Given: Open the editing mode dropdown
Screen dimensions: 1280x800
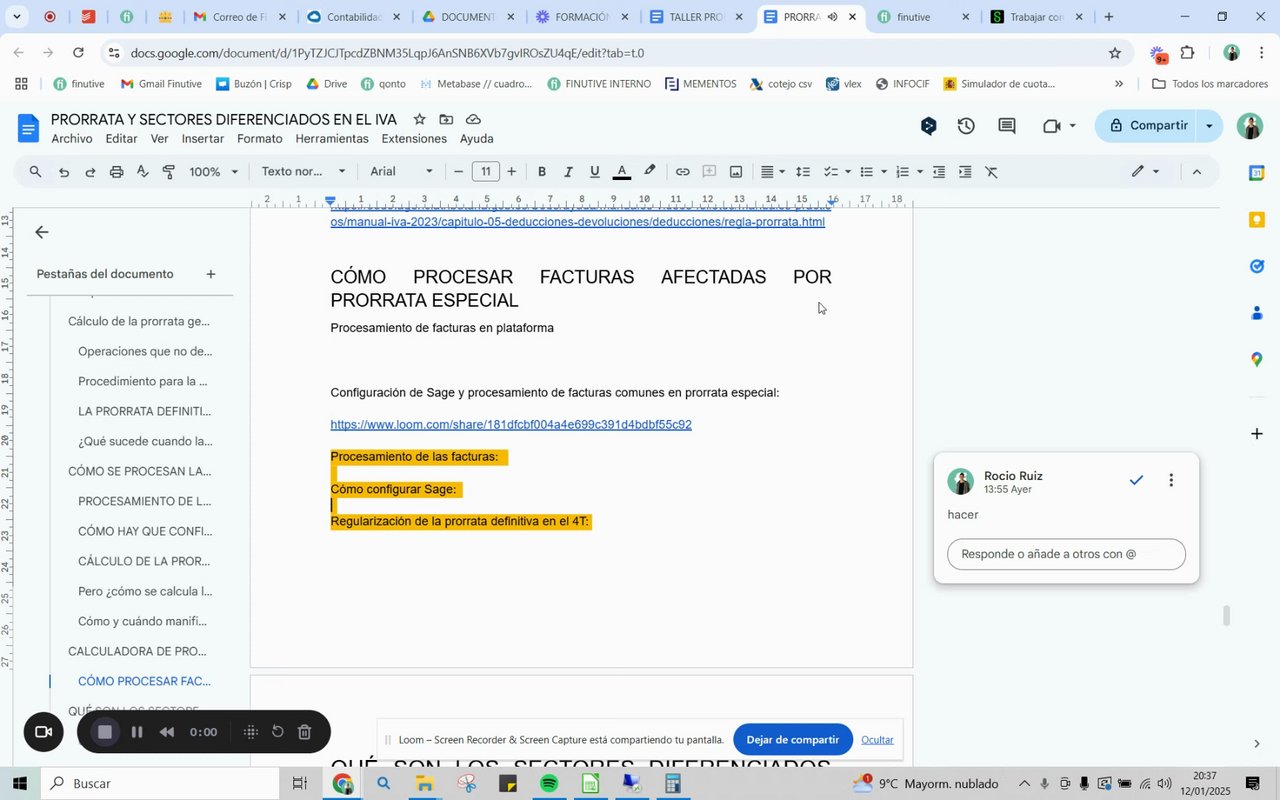Looking at the screenshot, I should pyautogui.click(x=1145, y=172).
